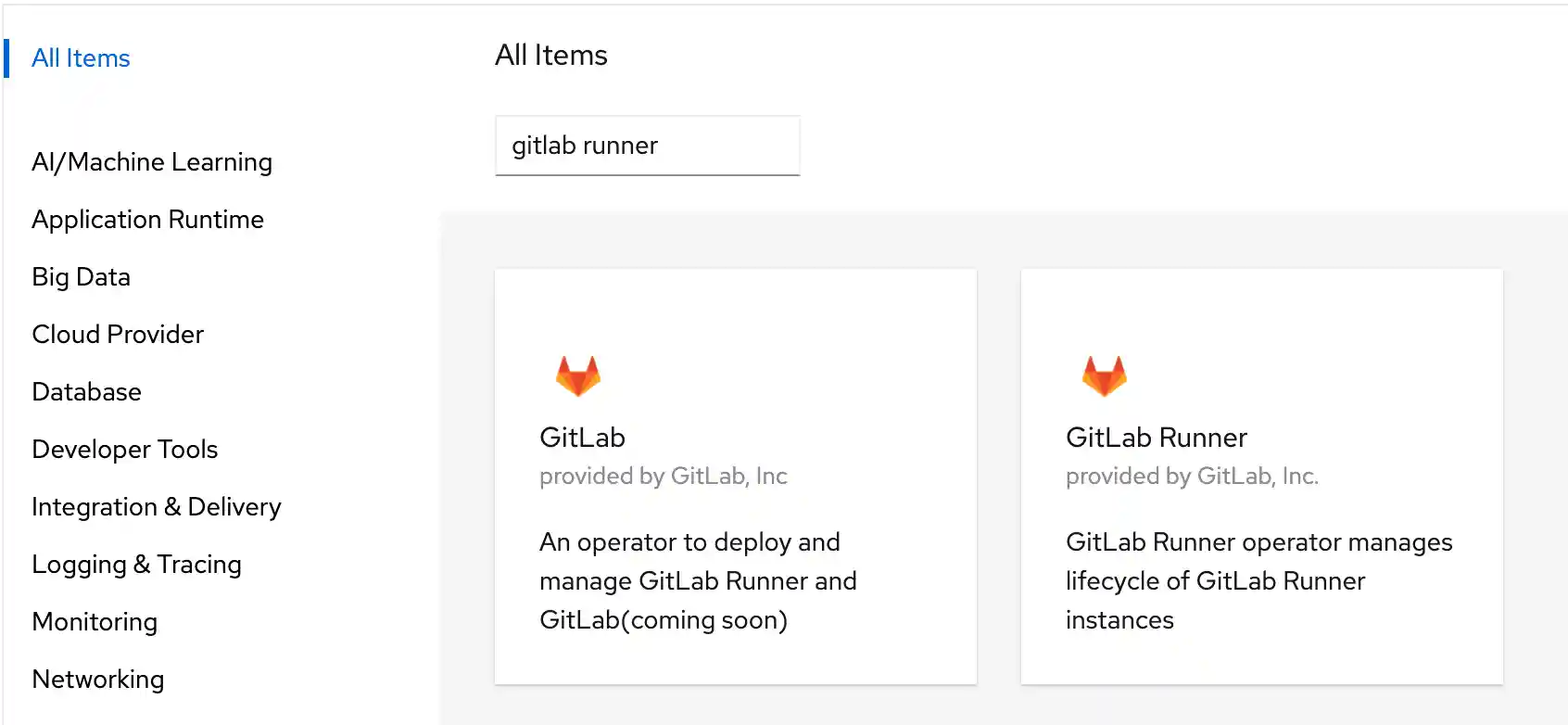Click the GitLab Runner fox logo
The image size is (1568, 725).
[x=1104, y=375]
